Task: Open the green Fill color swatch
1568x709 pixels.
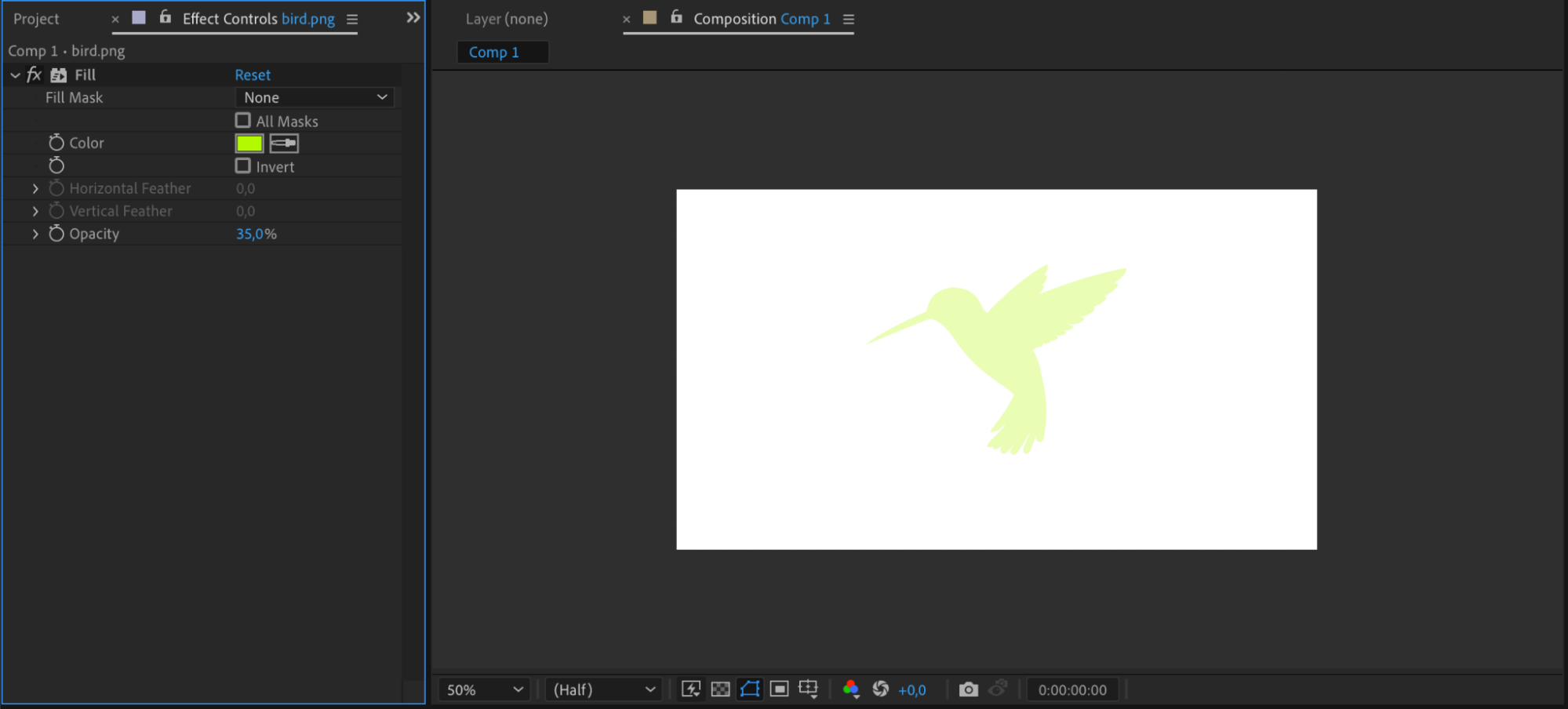Action: pos(249,143)
